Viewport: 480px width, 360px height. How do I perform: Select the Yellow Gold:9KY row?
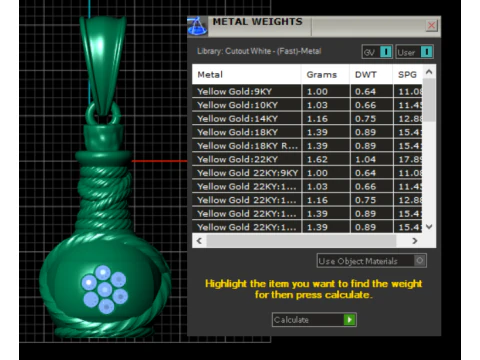click(x=307, y=91)
